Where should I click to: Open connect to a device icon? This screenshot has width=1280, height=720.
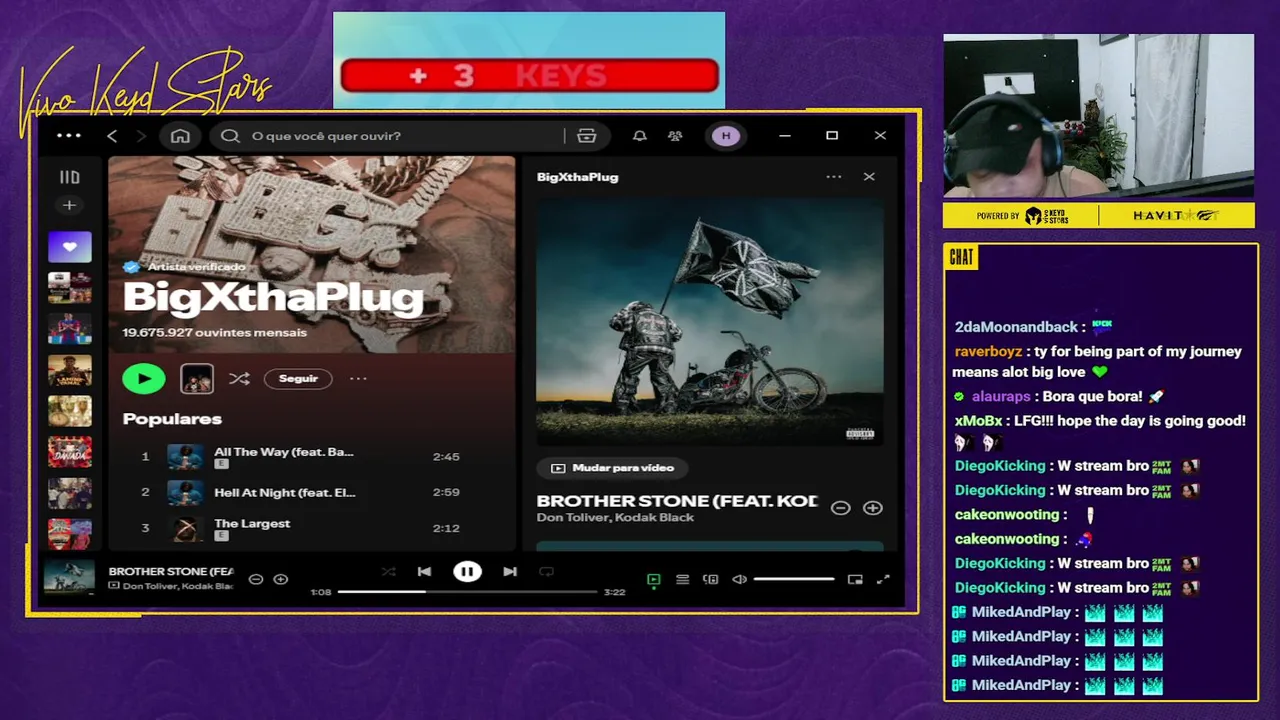[711, 579]
